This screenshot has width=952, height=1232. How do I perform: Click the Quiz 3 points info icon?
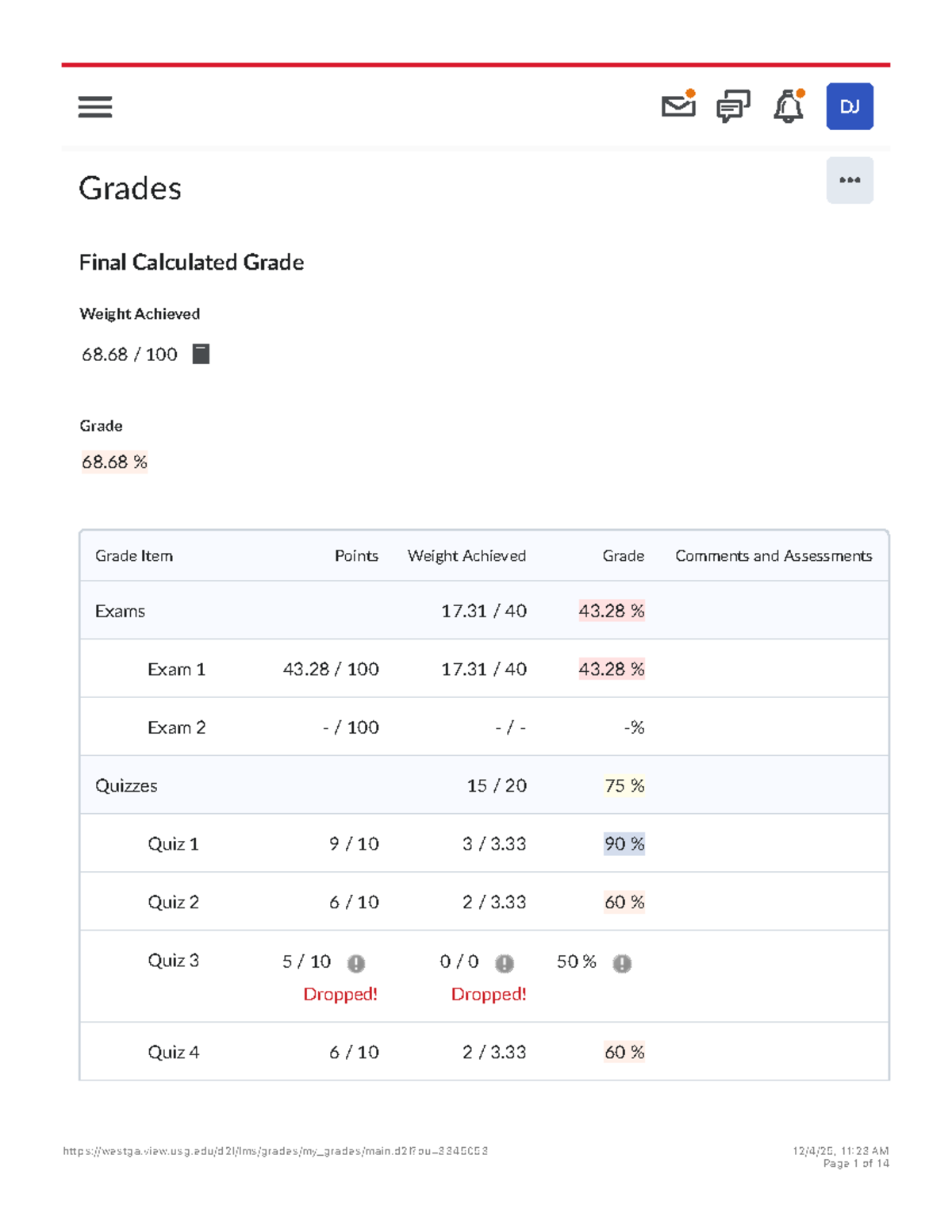pyautogui.click(x=356, y=963)
